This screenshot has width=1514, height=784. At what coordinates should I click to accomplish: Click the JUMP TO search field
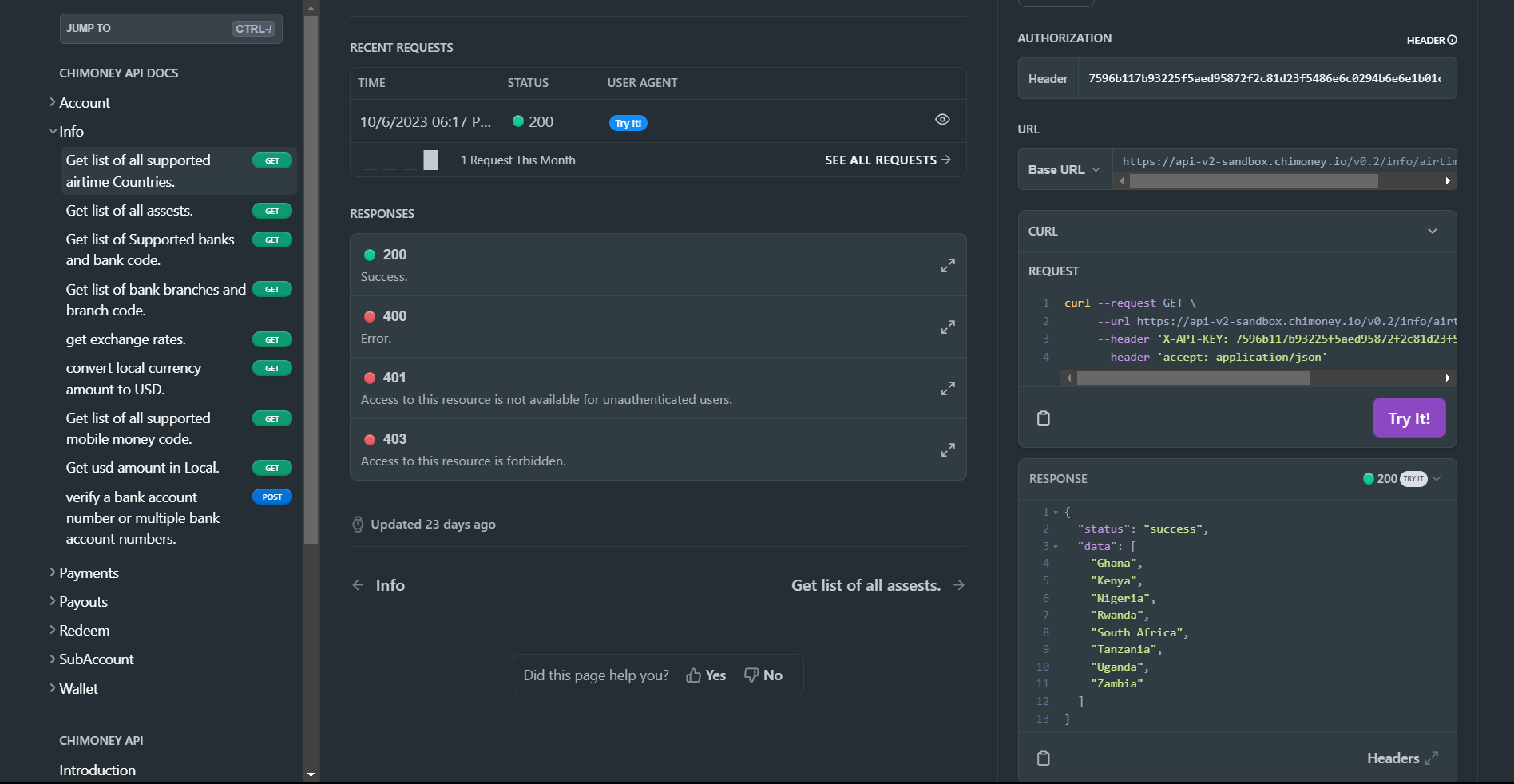coord(171,29)
